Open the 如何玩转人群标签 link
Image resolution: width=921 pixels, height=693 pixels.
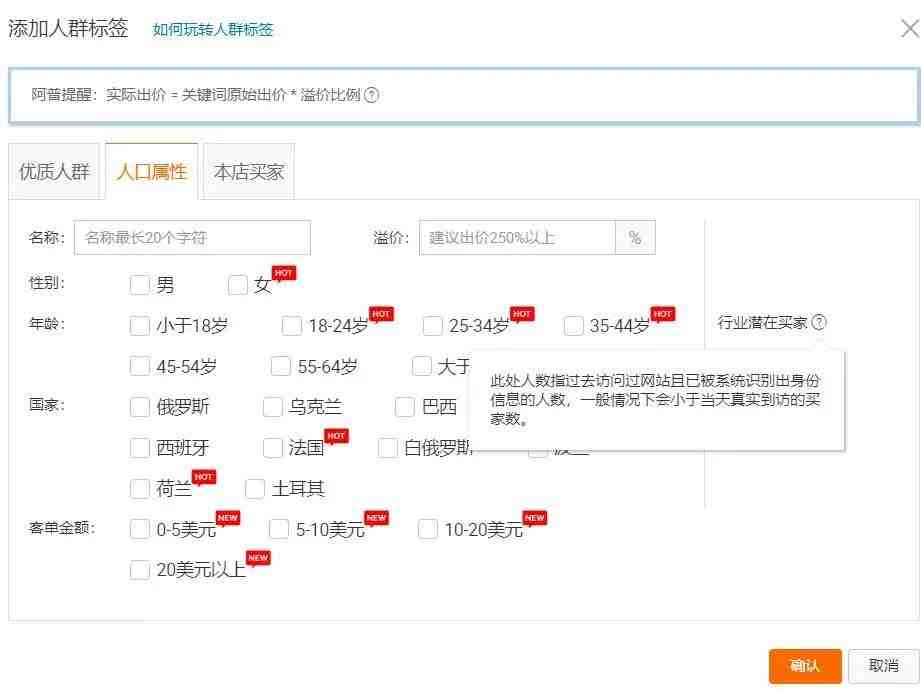click(213, 30)
